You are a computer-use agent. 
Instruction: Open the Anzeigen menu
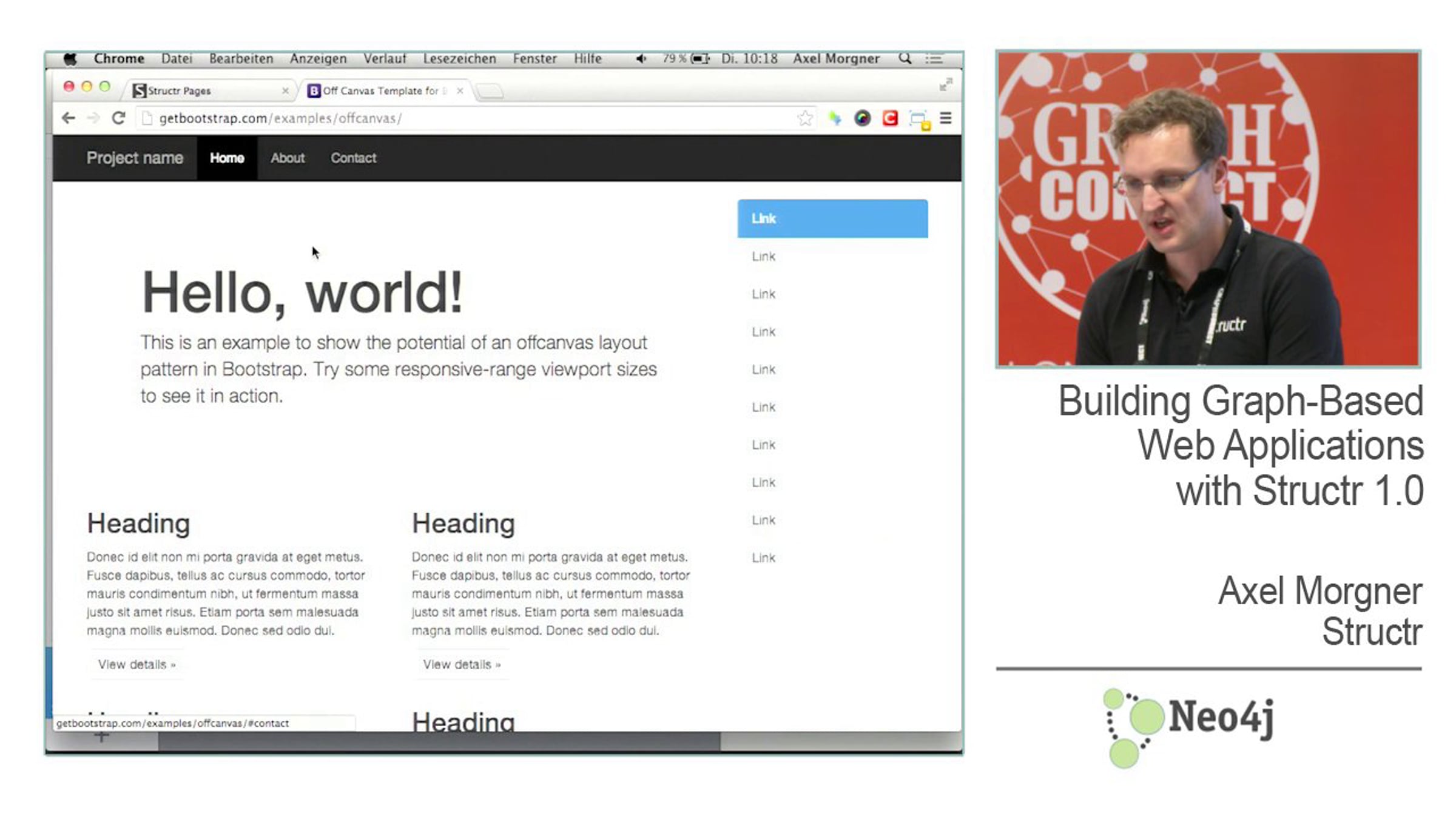pos(318,59)
